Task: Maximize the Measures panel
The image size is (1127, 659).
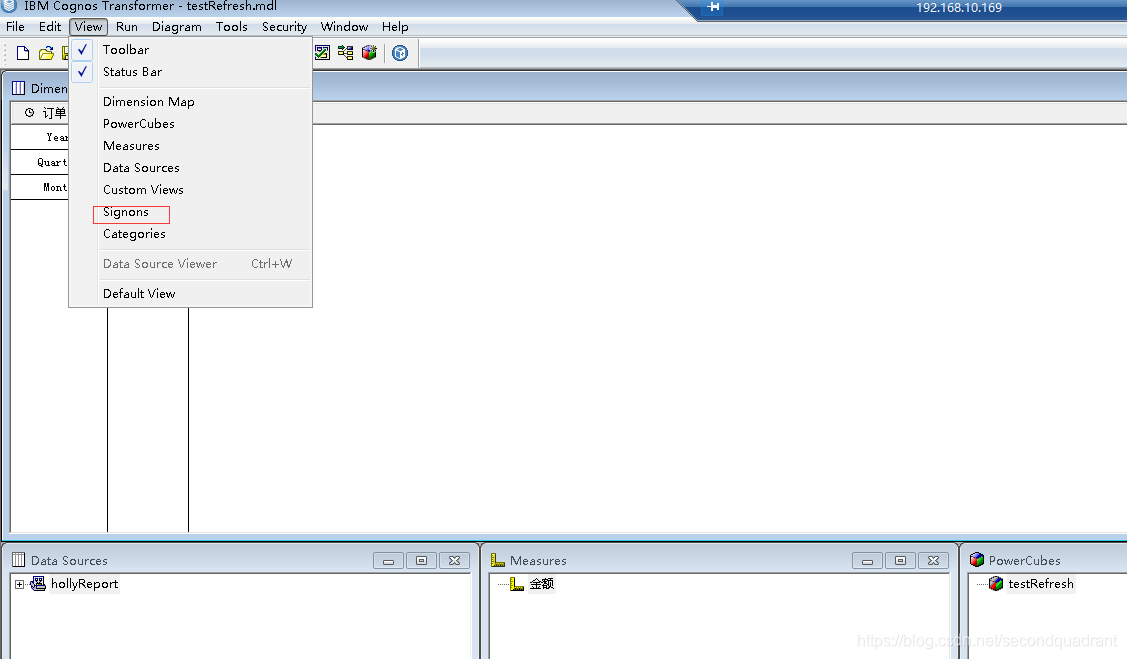Action: click(900, 561)
